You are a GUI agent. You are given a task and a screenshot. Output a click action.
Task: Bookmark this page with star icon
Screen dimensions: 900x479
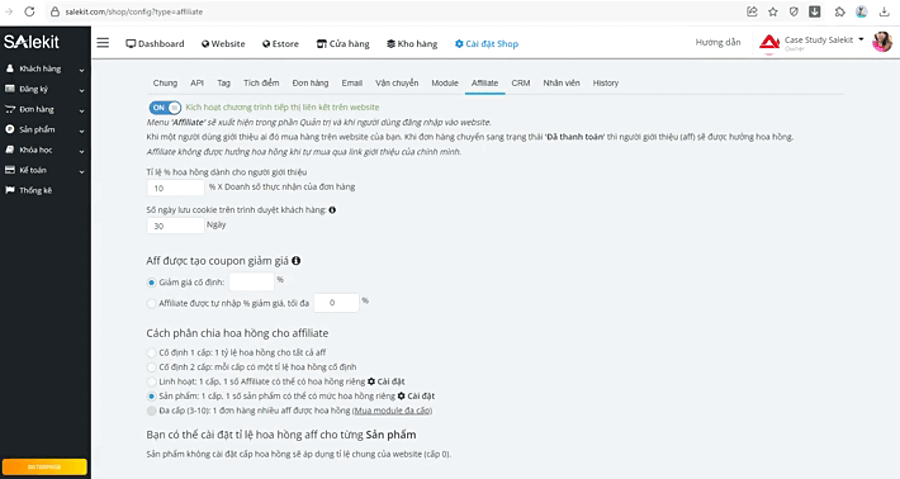(x=773, y=11)
